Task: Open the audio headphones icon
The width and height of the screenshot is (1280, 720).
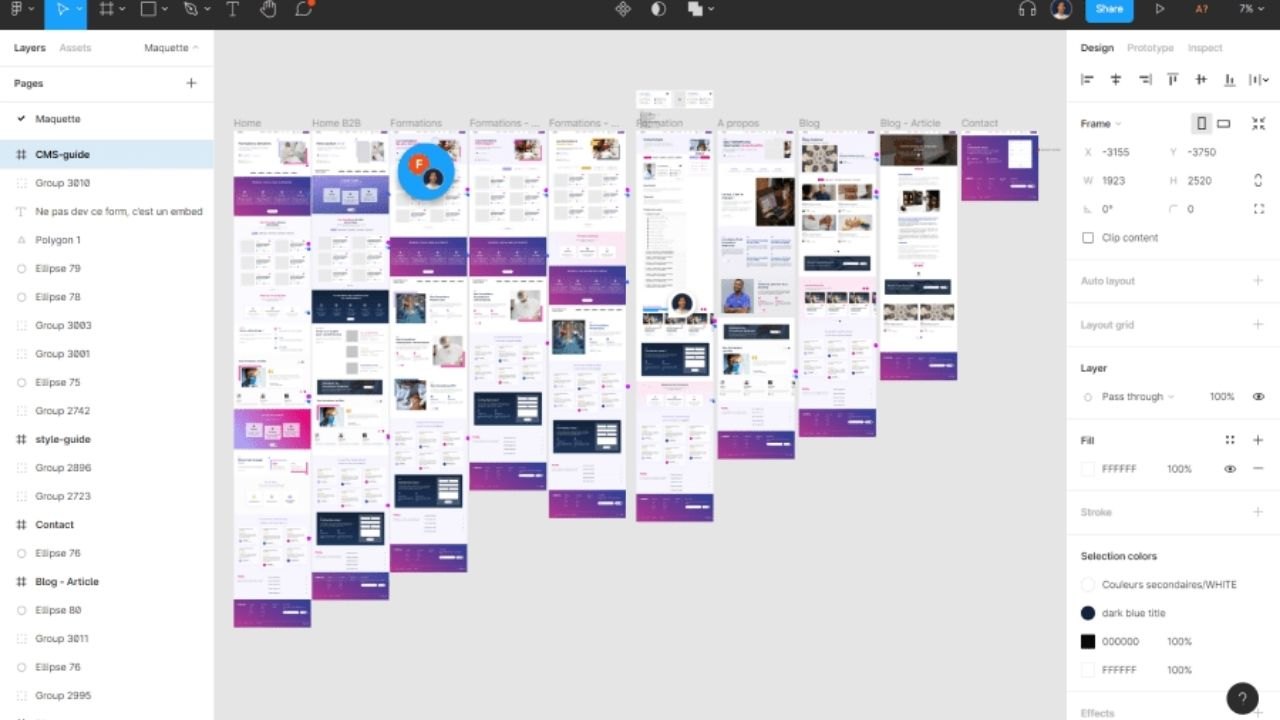Action: [1027, 9]
